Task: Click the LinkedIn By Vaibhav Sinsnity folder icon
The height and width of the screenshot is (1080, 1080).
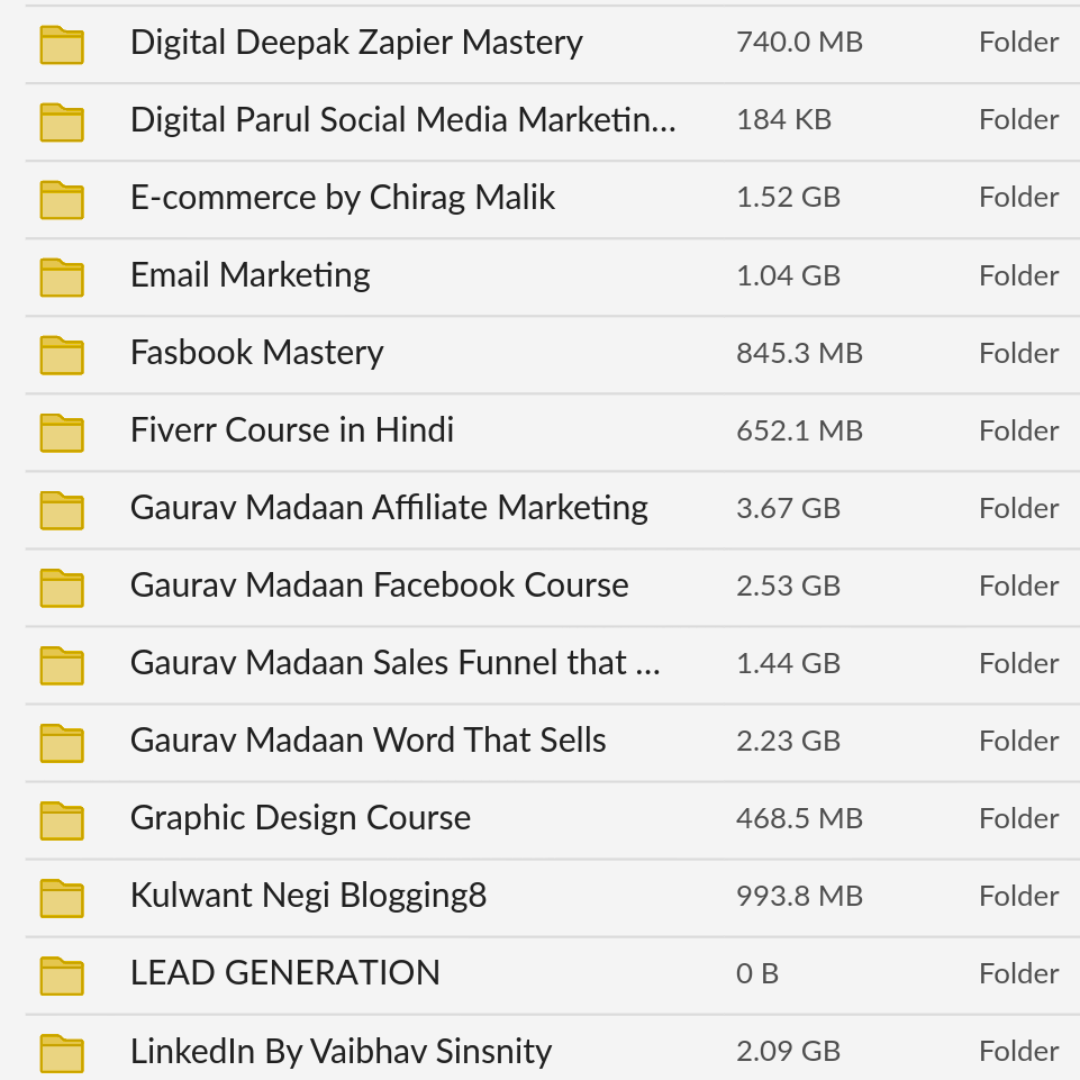Action: 62,1054
